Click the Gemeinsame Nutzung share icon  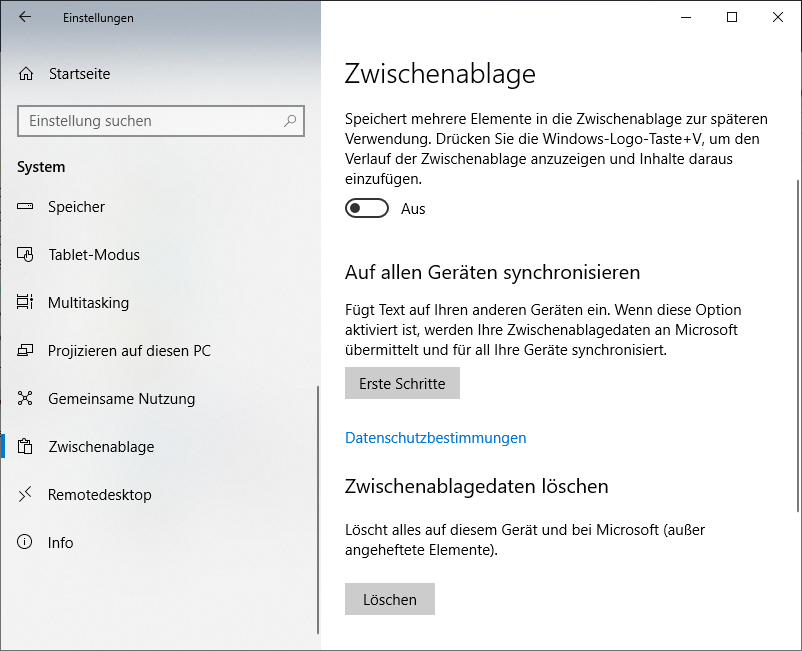pyautogui.click(x=26, y=399)
